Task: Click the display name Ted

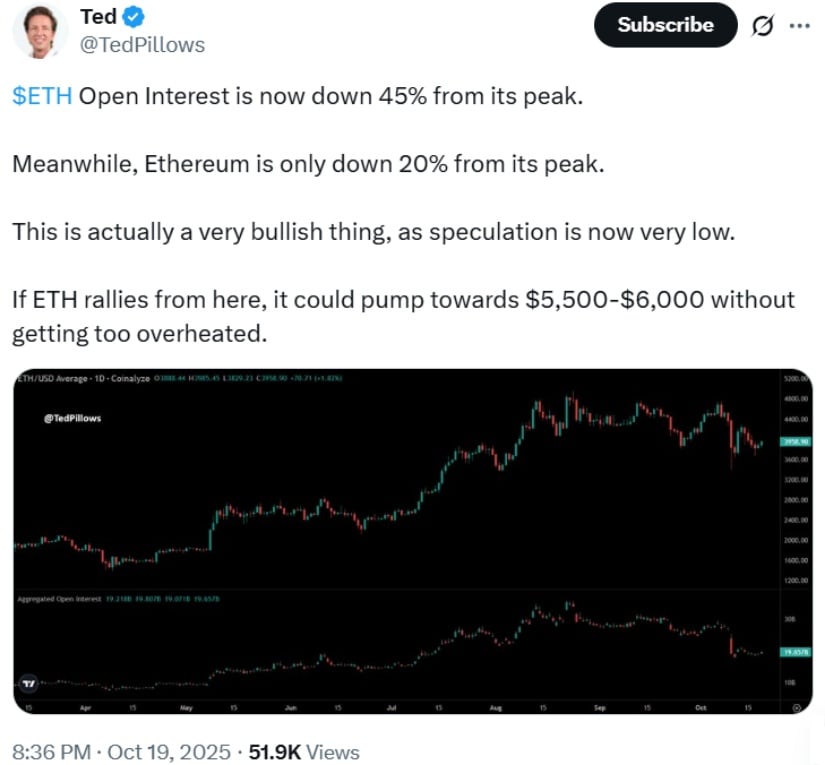Action: 97,17
